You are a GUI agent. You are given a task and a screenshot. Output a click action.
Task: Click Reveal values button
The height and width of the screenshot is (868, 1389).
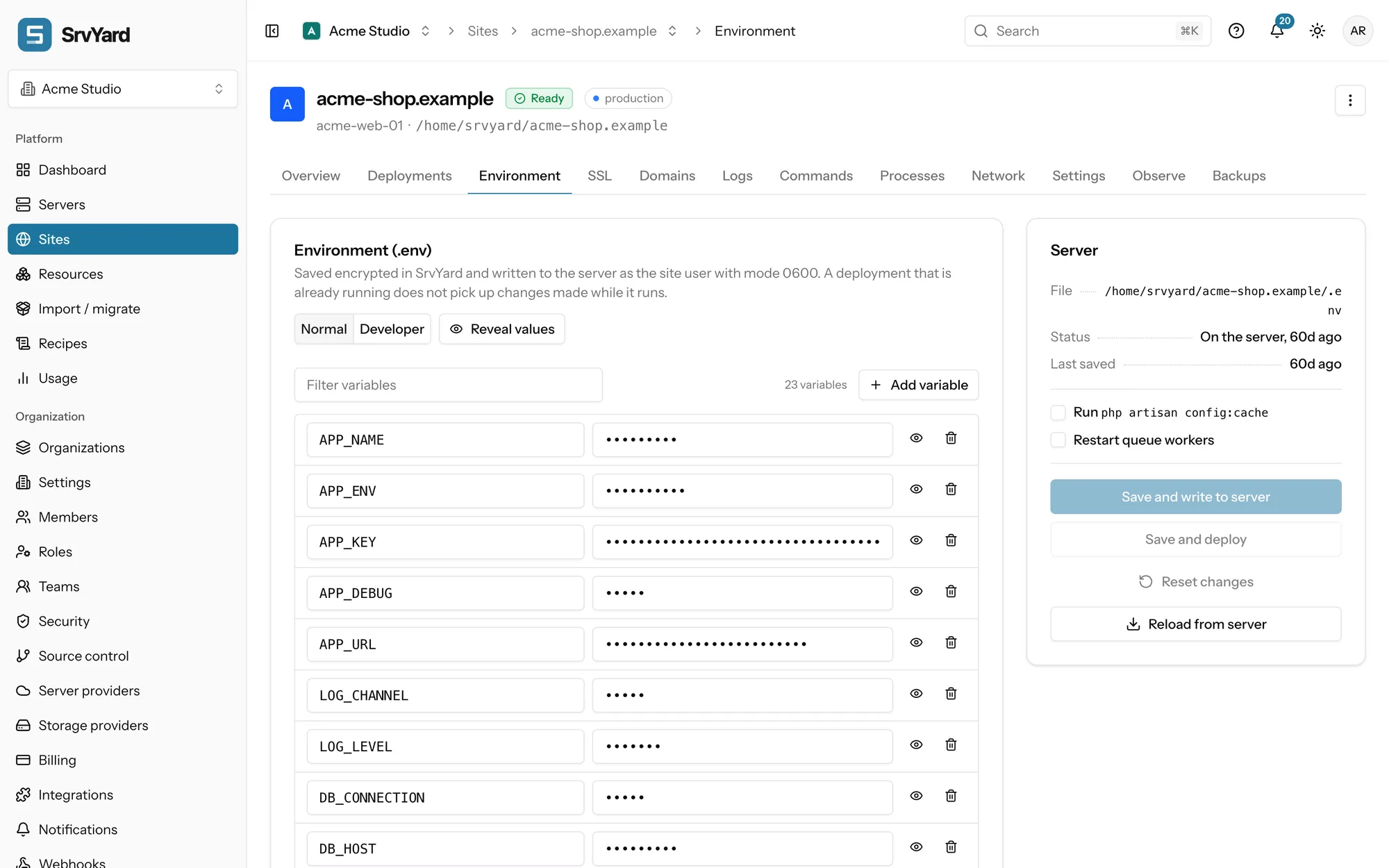tap(501, 329)
